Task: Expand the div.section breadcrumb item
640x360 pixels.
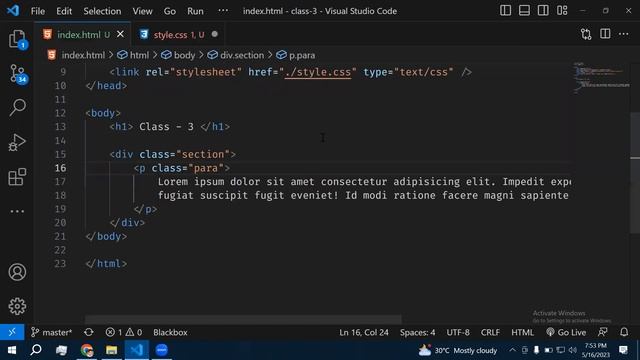Action: (x=236, y=55)
